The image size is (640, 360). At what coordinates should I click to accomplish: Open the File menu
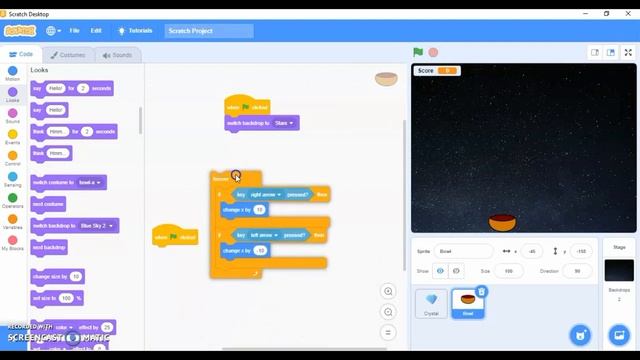(74, 31)
